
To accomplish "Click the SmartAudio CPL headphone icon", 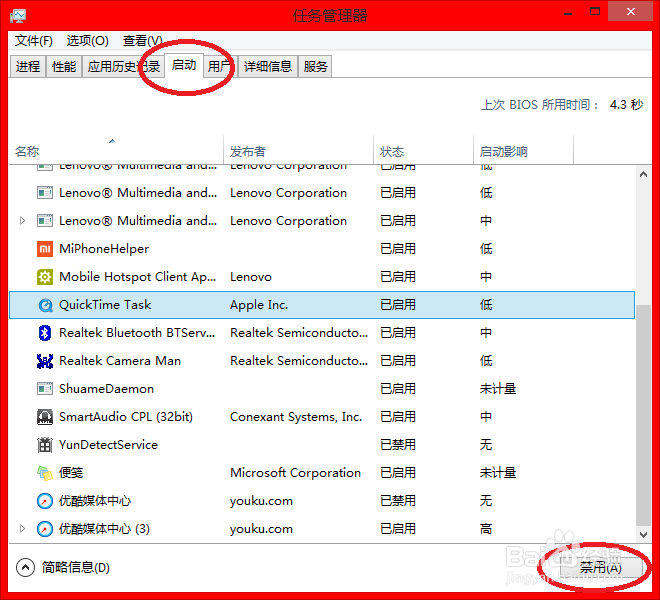I will click(x=45, y=417).
